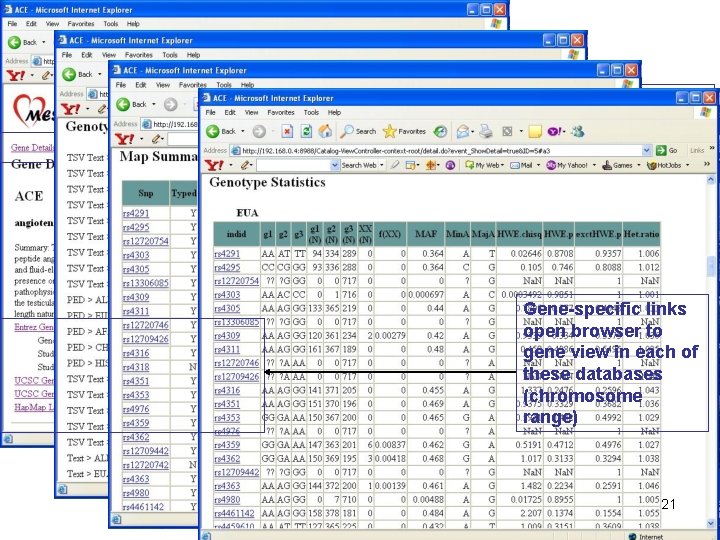Screen dimensions: 720x540
Task: Open rs4461142 link in Genotype Statistics table
Action: click(234, 513)
